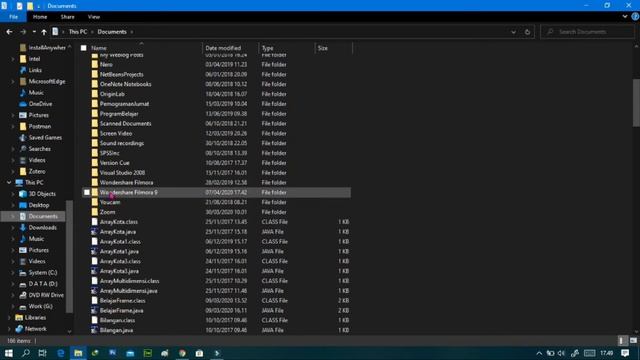
Task: Go back using the back arrow
Action: pyautogui.click(x=9, y=32)
